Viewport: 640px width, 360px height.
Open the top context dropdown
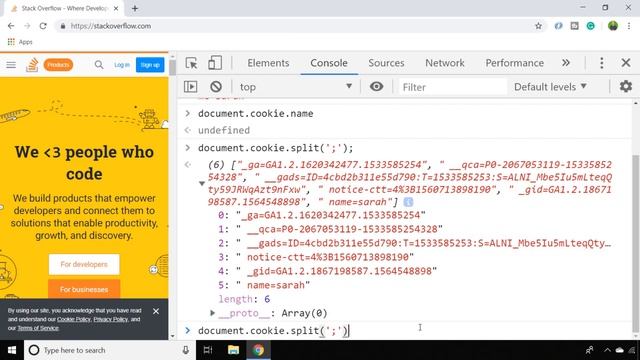(296, 87)
